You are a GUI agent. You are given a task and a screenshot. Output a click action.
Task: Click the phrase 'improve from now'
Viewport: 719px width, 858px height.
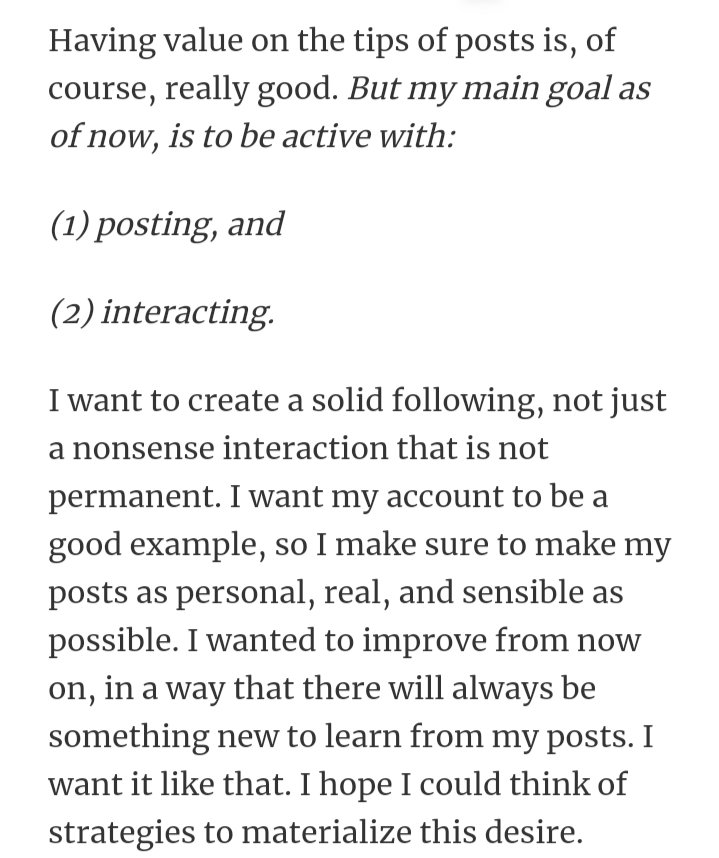coord(502,641)
